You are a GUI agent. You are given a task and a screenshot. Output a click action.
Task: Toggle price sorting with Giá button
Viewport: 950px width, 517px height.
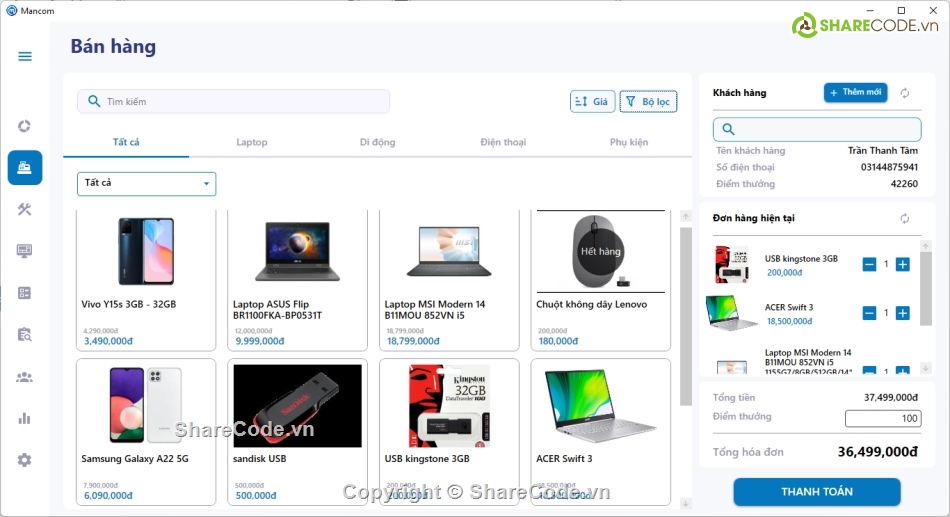(592, 101)
